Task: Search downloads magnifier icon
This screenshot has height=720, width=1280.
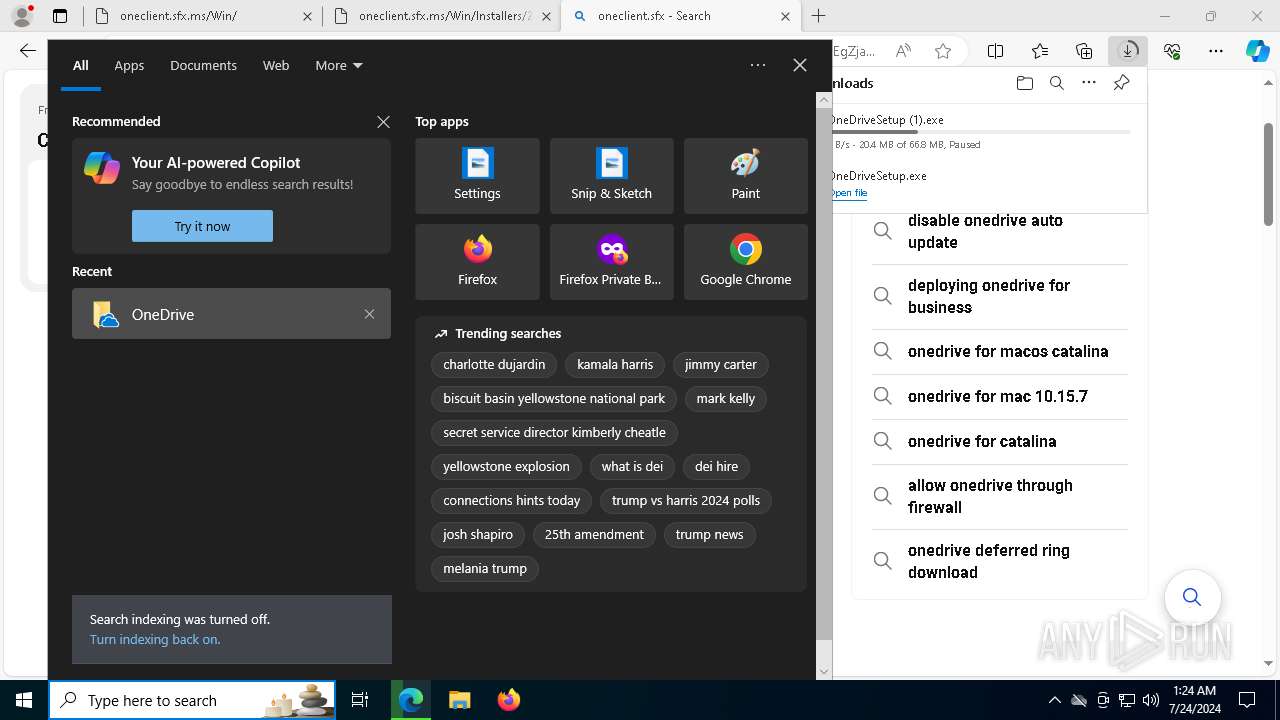Action: coord(1056,83)
